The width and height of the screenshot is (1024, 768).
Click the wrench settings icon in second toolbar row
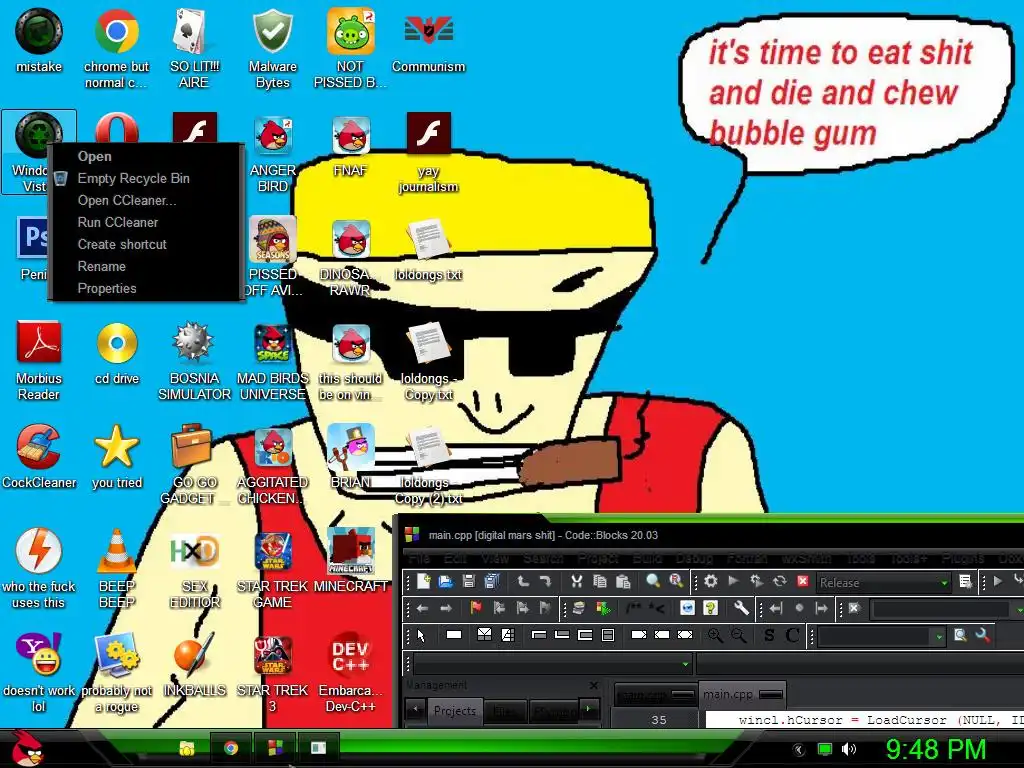coord(741,609)
